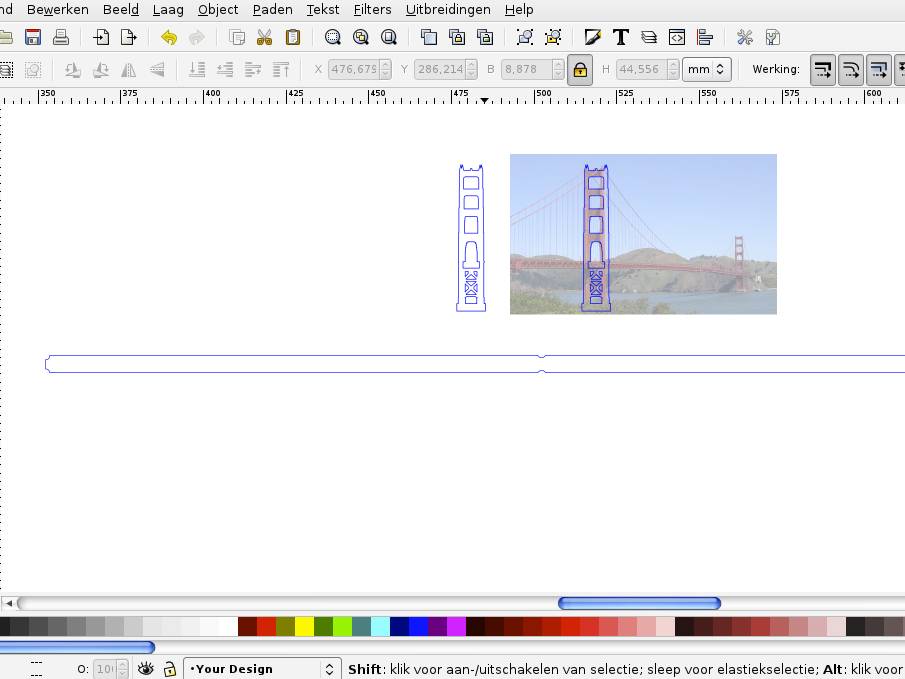Viewport: 905px width, 679px height.
Task: Open the Text and Font dialog icon
Action: [x=620, y=38]
